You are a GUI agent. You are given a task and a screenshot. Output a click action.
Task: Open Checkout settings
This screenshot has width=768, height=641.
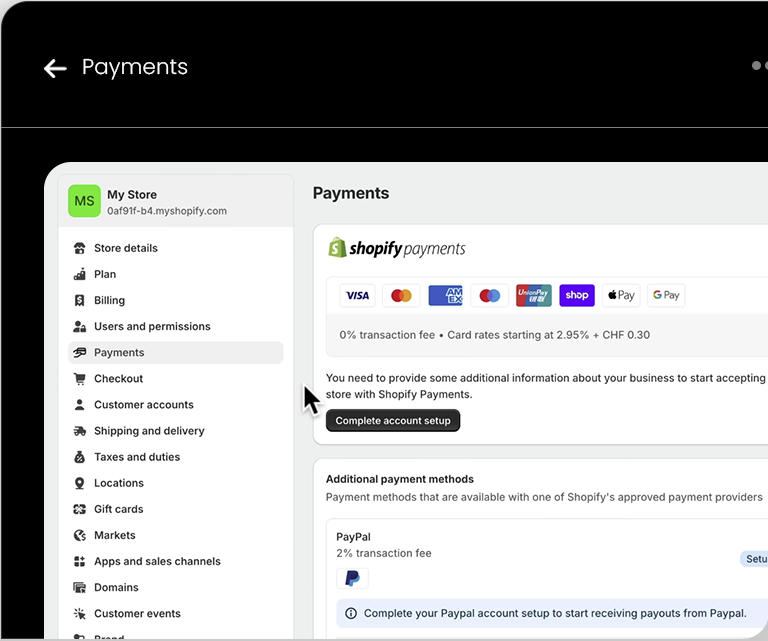tap(175, 379)
